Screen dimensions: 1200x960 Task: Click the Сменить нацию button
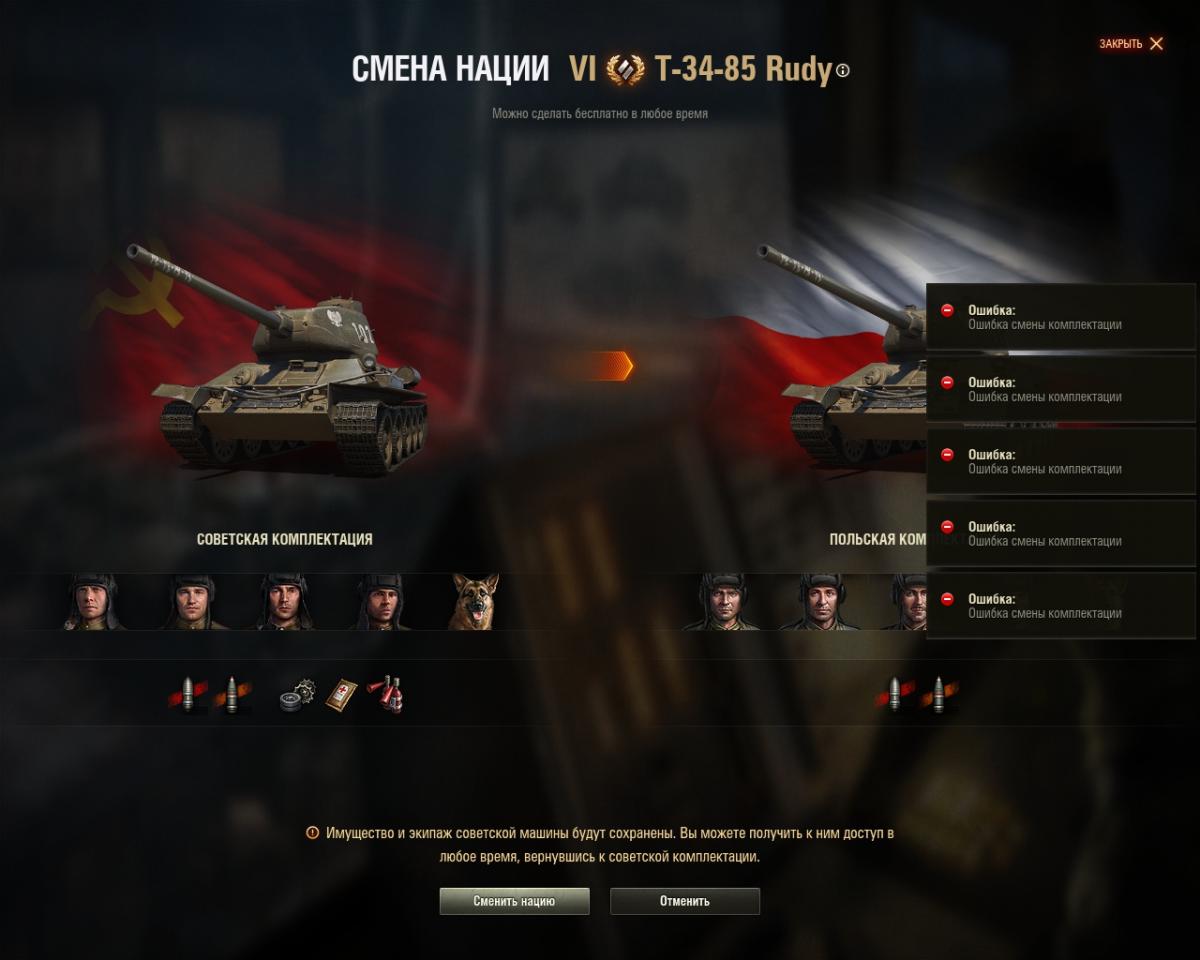click(x=514, y=901)
